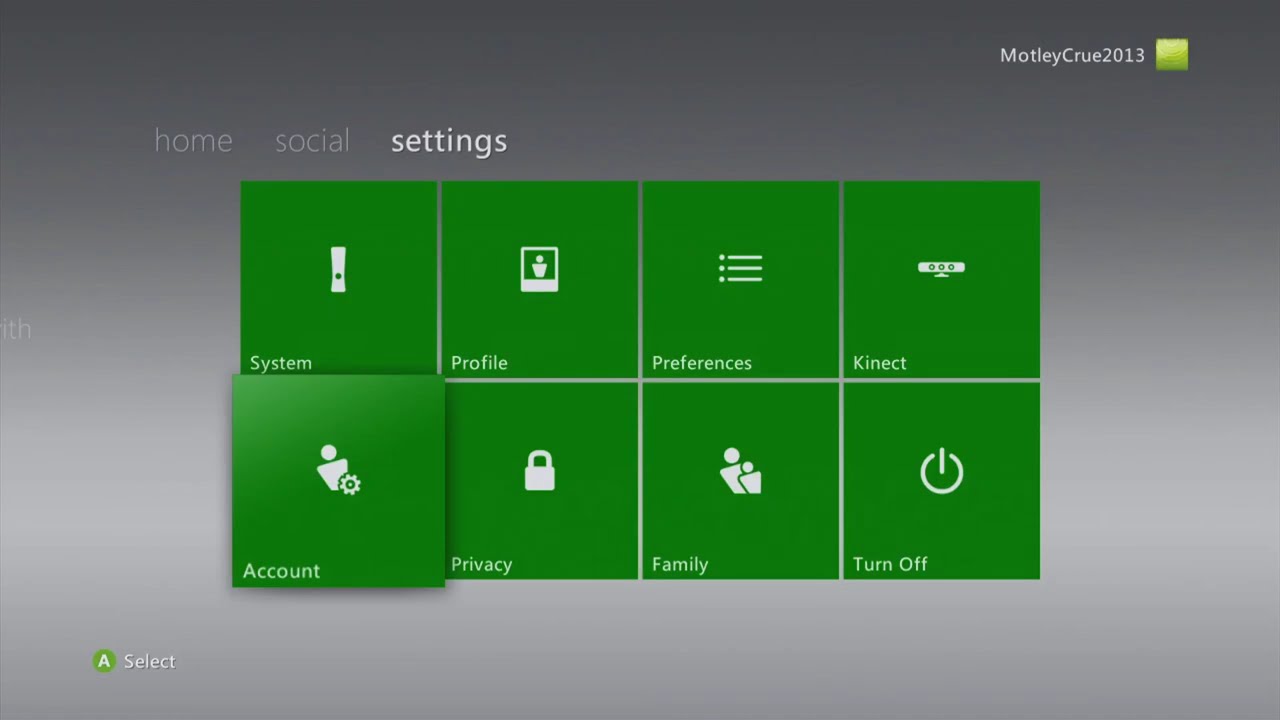Click the Privacy tile label

481,565
